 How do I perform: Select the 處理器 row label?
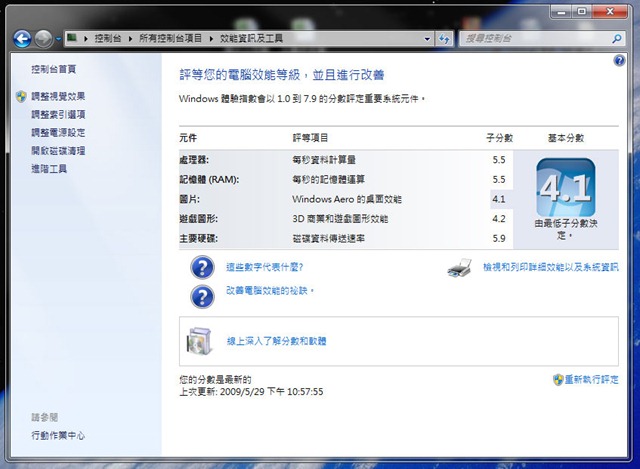pyautogui.click(x=194, y=160)
